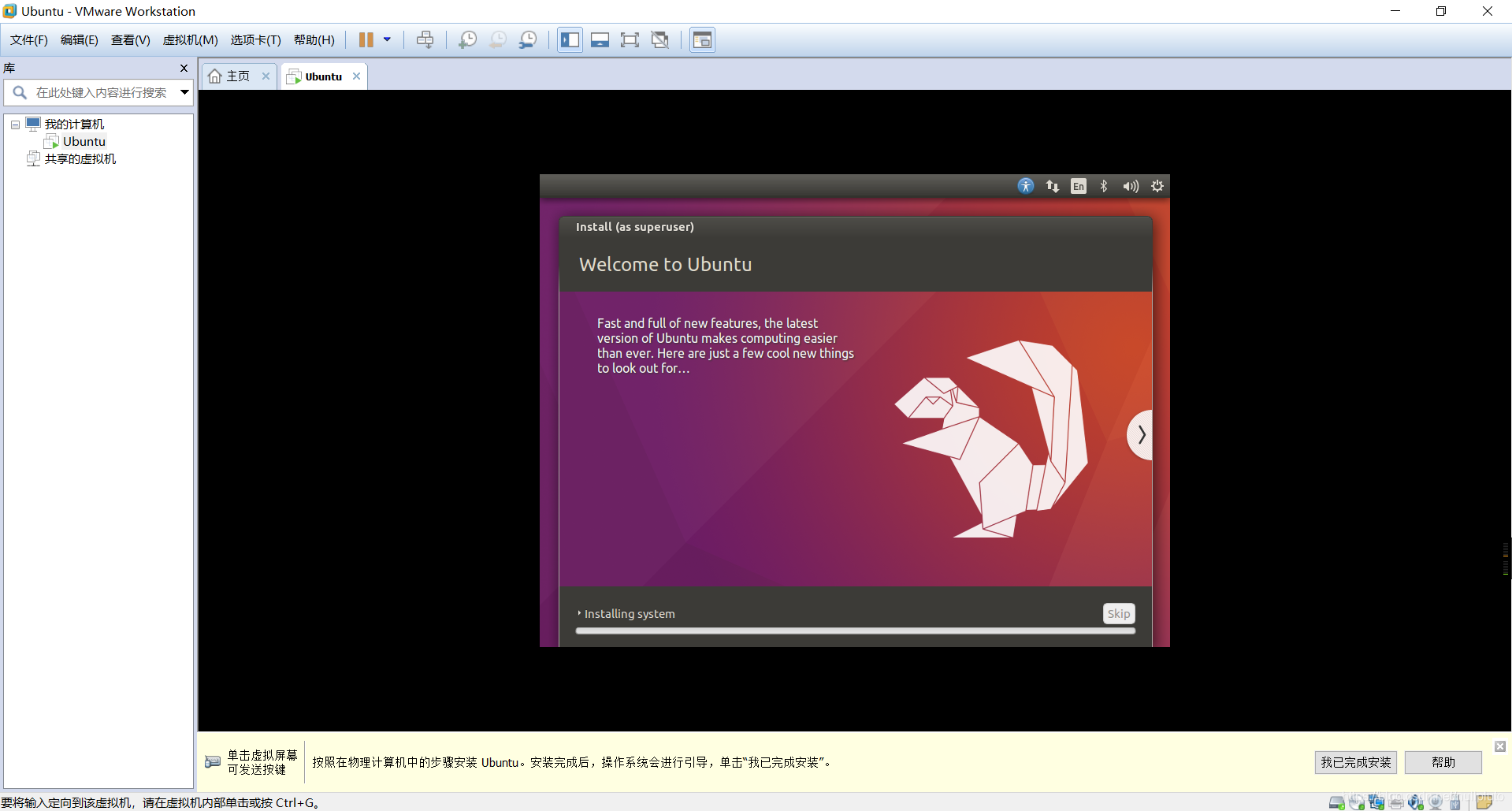Screen dimensions: 1512x811
Task: Toggle the library sidebar view
Action: [570, 39]
